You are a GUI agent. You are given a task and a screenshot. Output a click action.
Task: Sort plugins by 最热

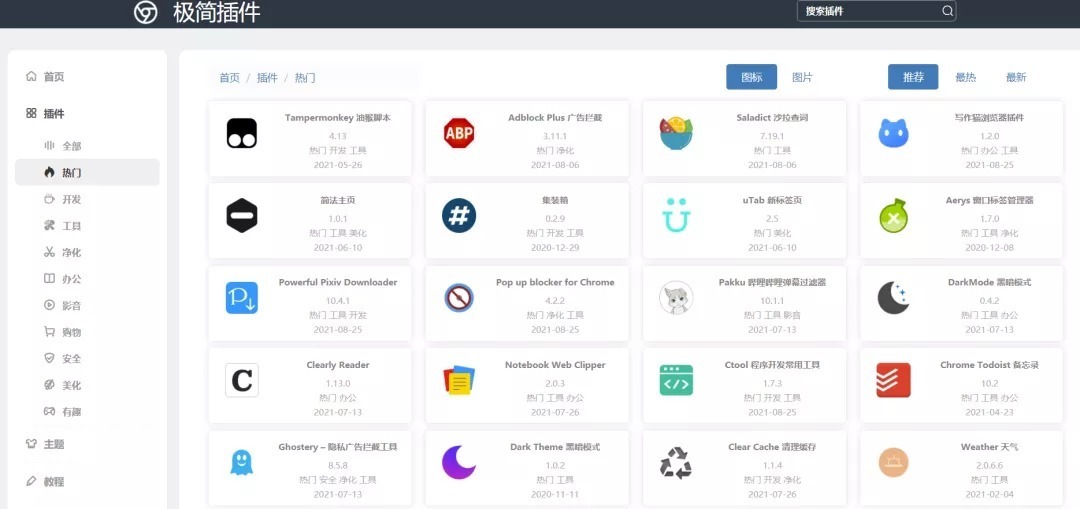pos(965,77)
